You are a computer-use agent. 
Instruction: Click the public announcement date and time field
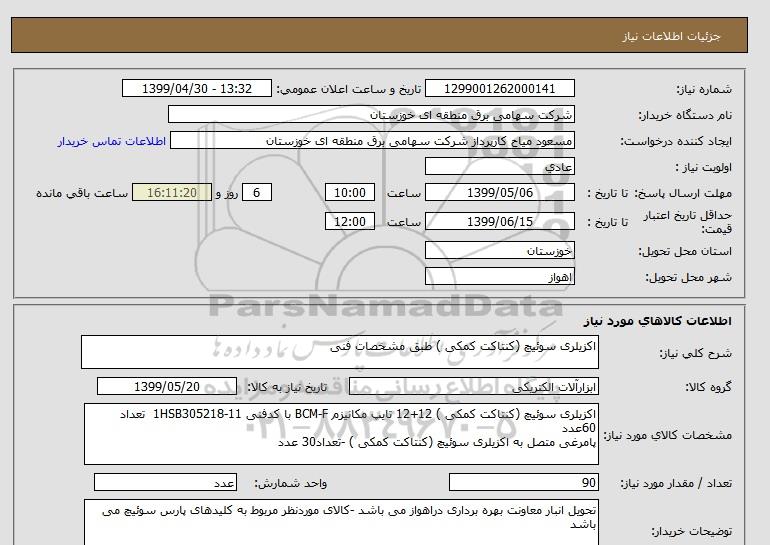(196, 88)
